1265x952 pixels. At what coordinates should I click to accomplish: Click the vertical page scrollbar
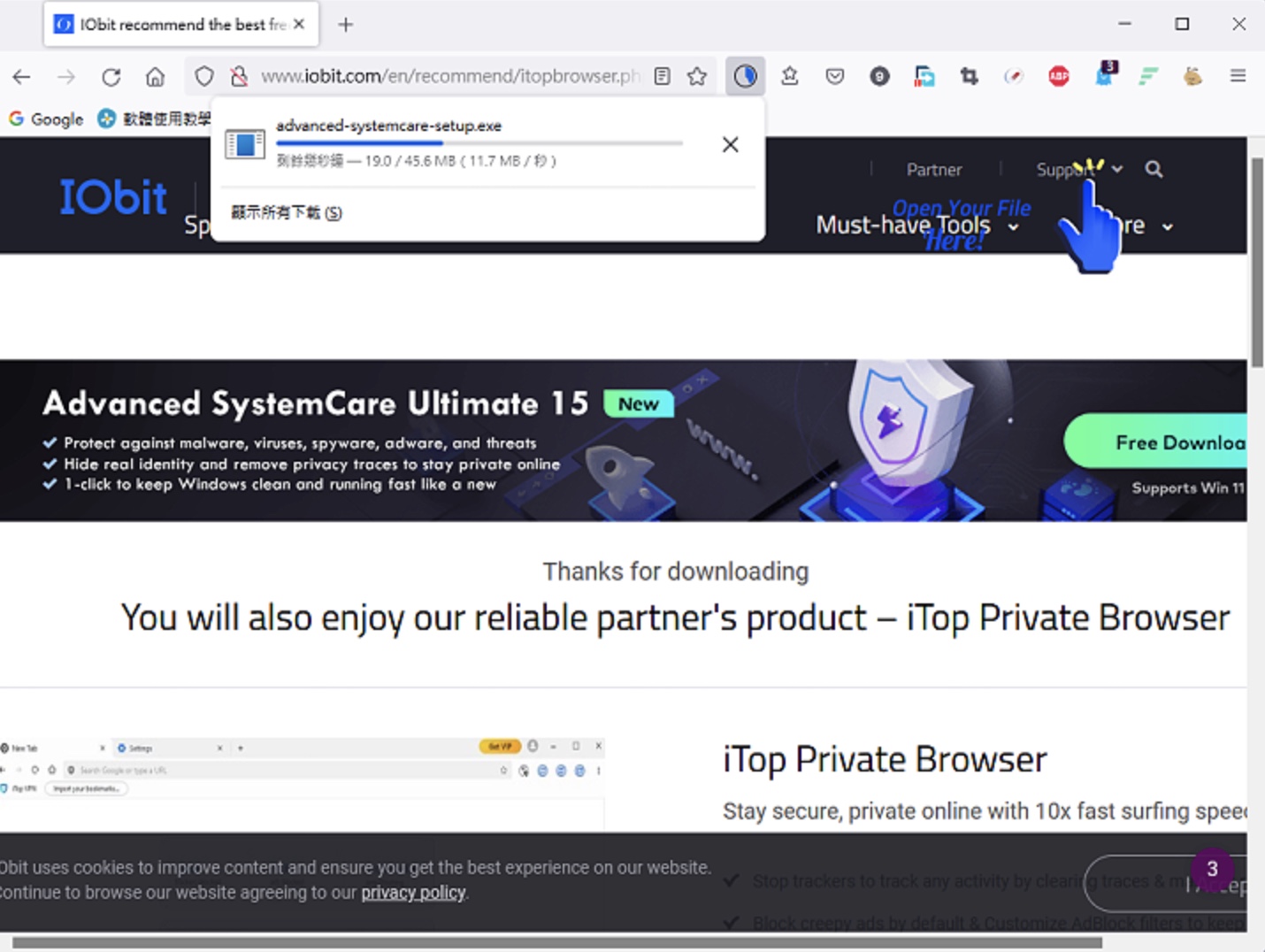click(x=1257, y=263)
